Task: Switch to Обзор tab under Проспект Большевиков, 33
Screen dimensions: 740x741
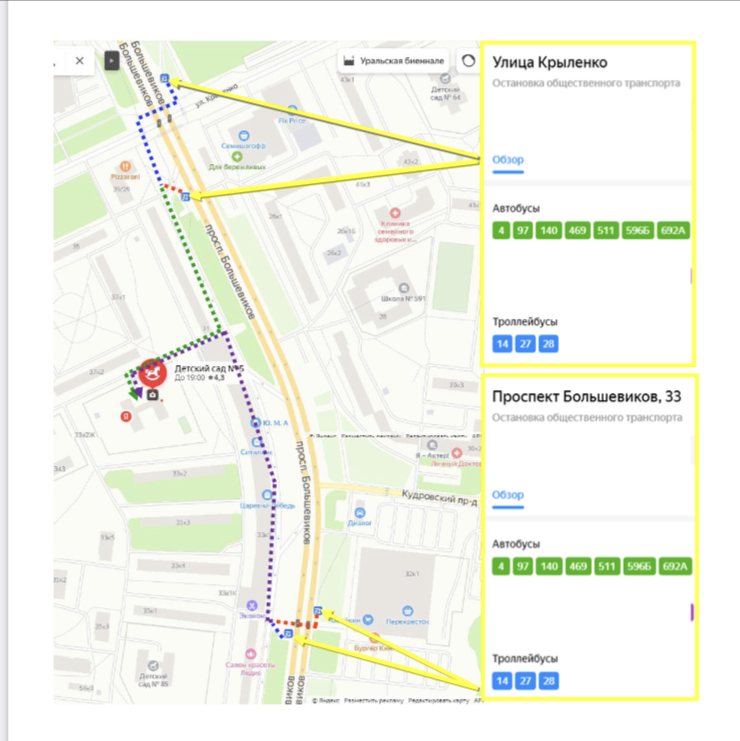Action: pos(508,495)
